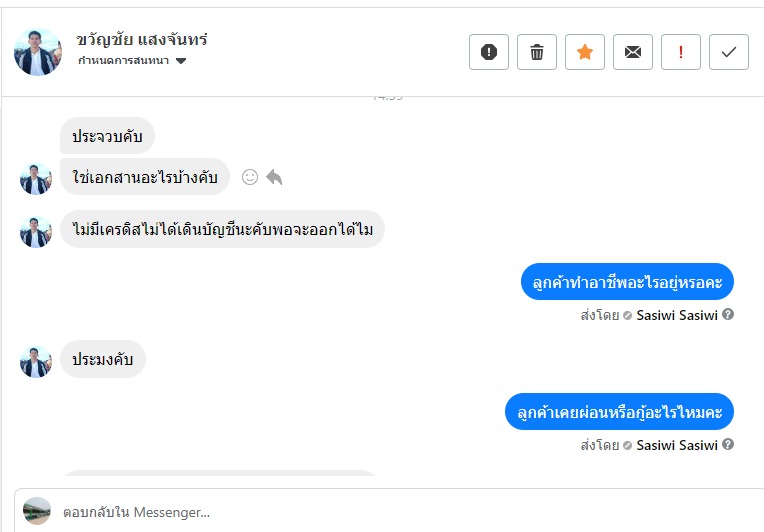Delete conversation with trash icon

(x=537, y=52)
